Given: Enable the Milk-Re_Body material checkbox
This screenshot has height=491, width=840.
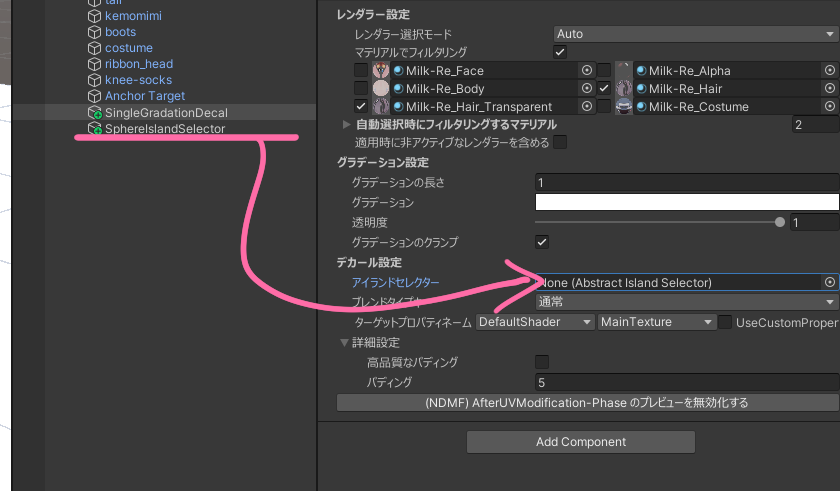Looking at the screenshot, I should (361, 89).
